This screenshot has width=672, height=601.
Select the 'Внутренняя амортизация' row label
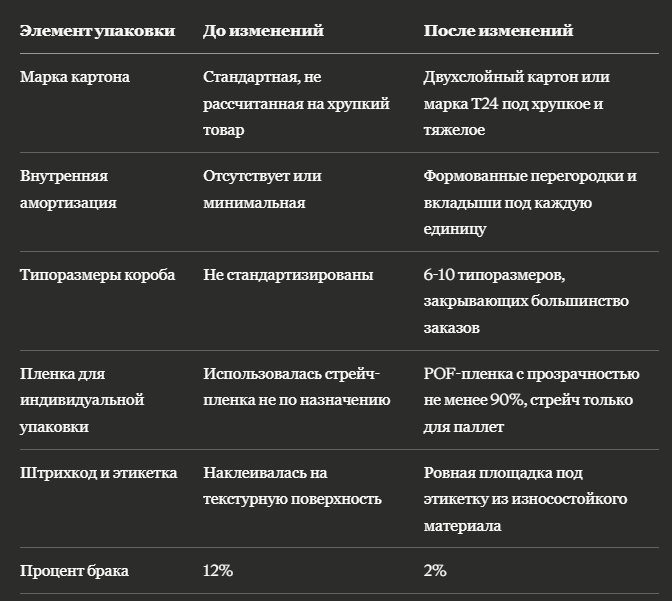click(x=68, y=189)
